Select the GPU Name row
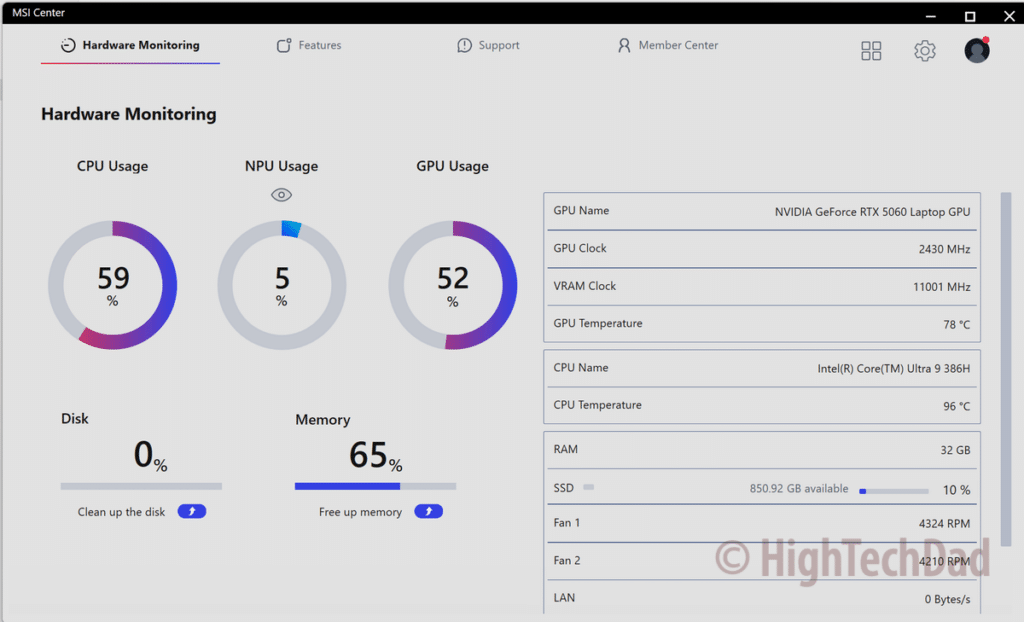 tap(761, 211)
